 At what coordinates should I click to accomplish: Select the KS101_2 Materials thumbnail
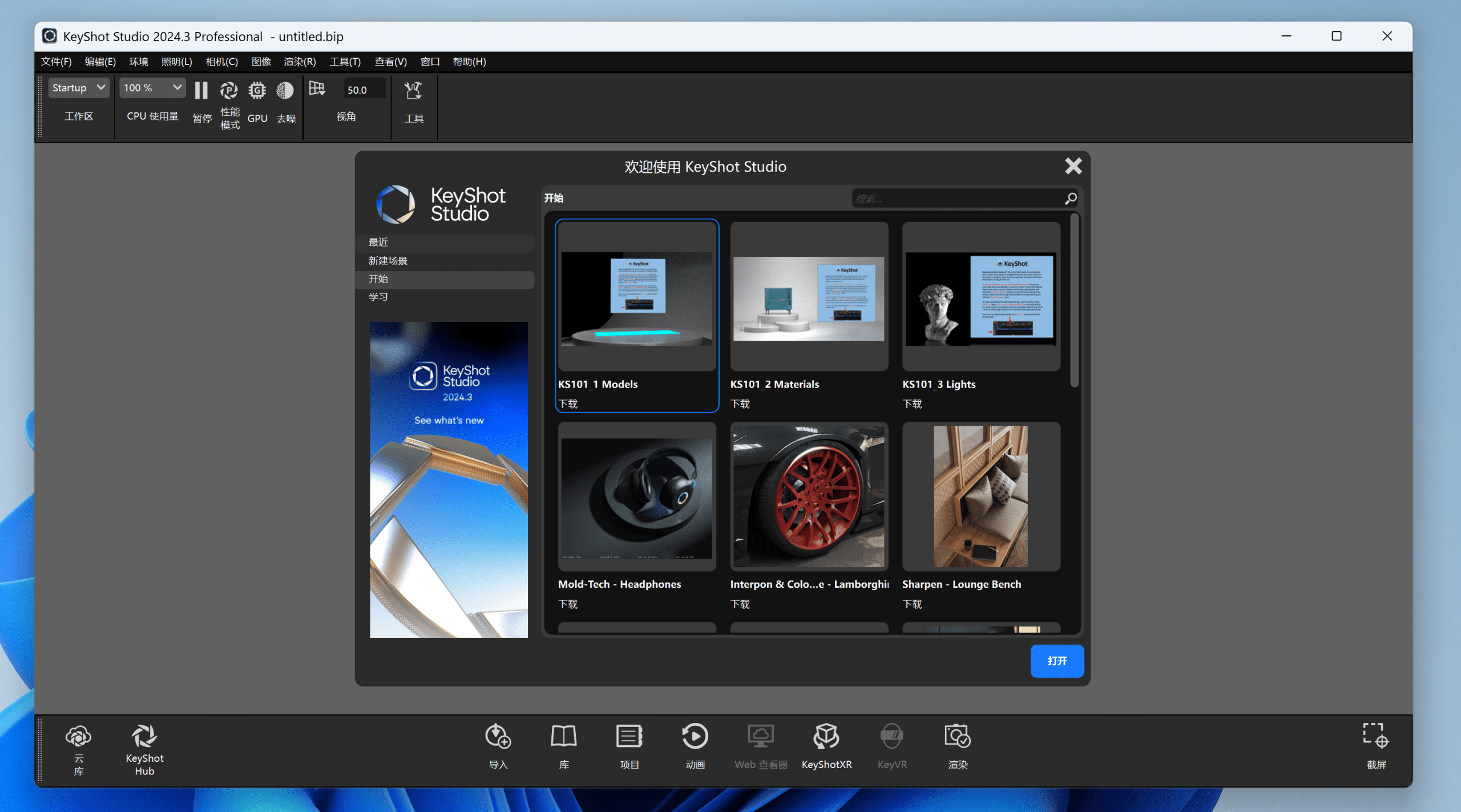point(809,297)
